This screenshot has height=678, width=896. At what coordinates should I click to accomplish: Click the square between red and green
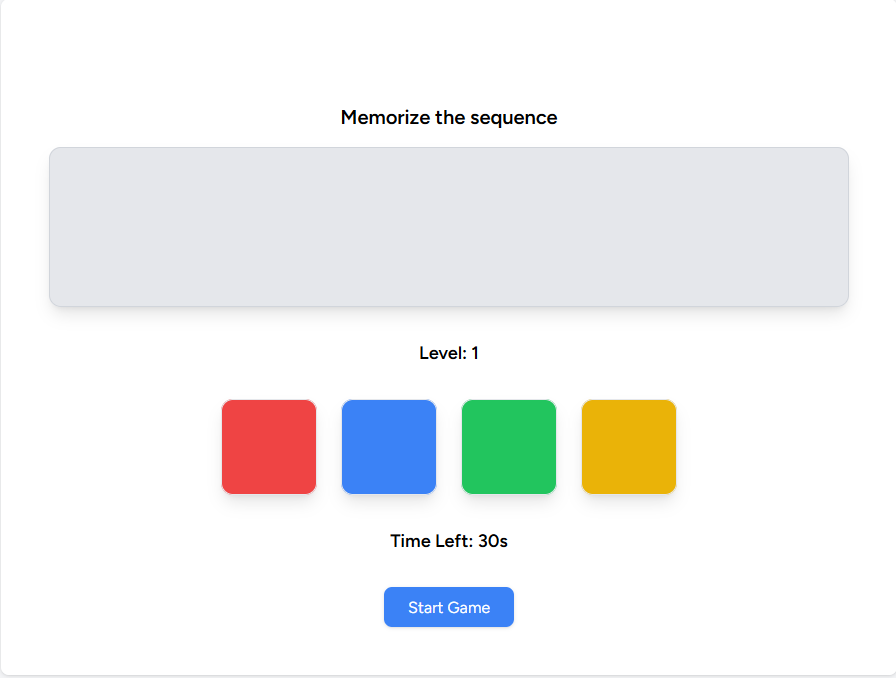coord(388,446)
